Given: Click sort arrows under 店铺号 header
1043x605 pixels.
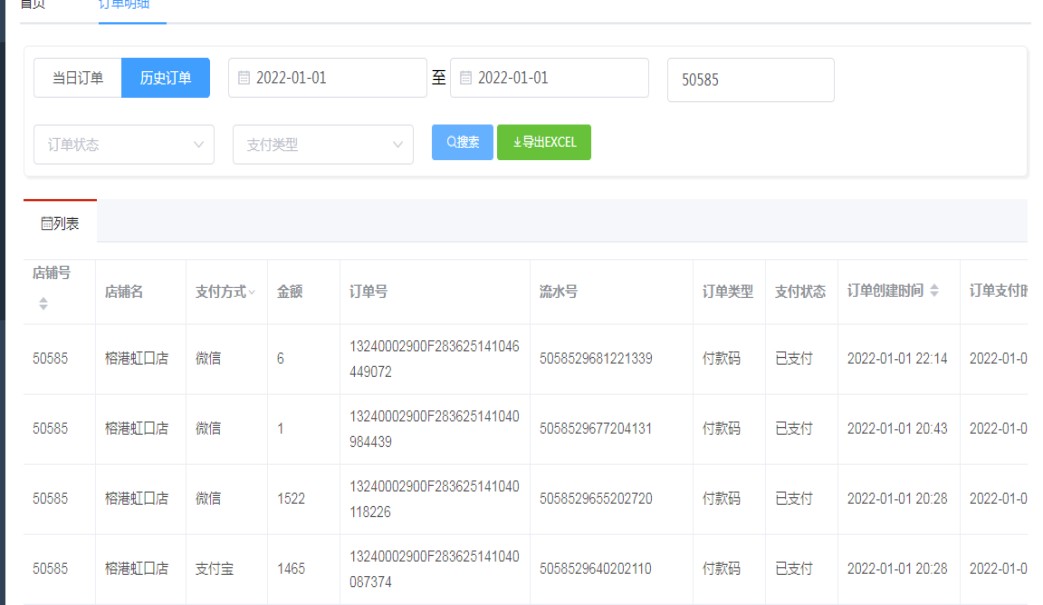Looking at the screenshot, I should click(43, 303).
